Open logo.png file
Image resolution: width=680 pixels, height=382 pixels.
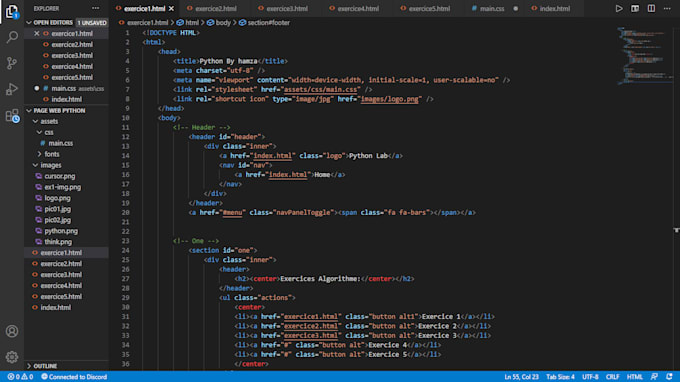tap(57, 198)
